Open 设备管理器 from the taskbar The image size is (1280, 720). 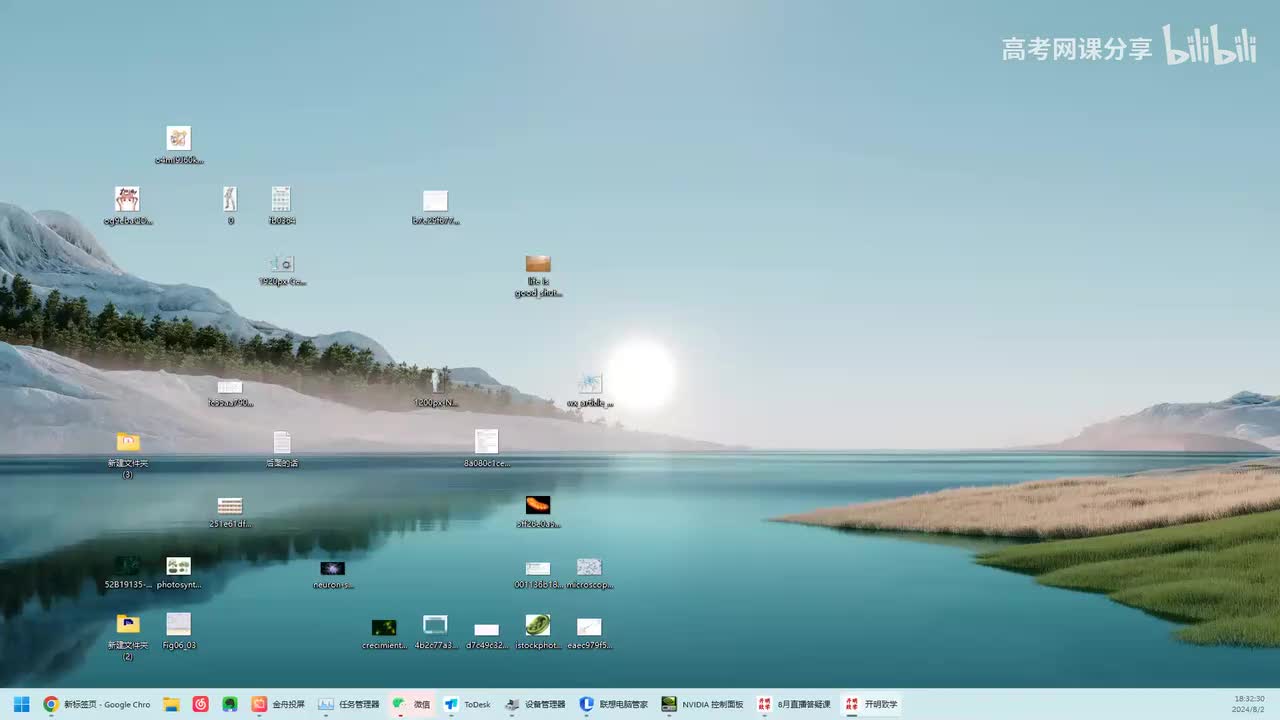click(x=535, y=704)
